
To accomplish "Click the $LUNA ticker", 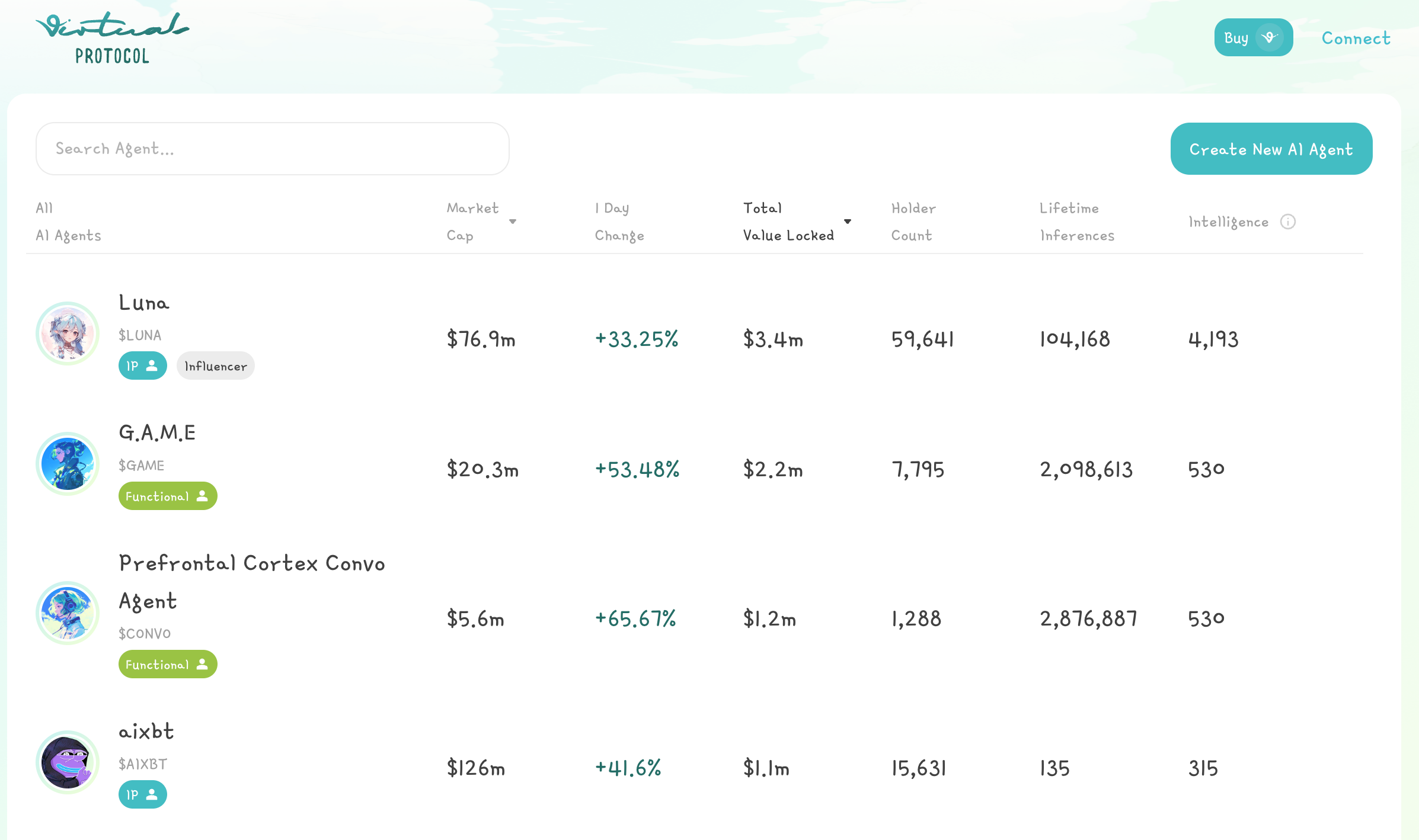I will 140,335.
